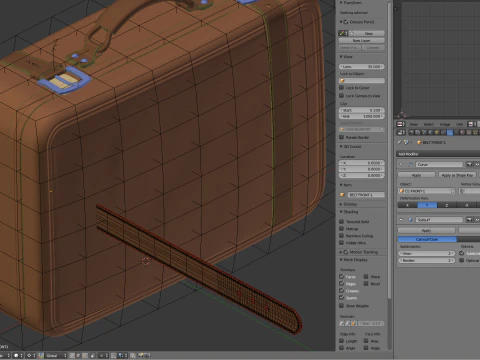480x360 pixels.
Task: Open the Texture properties tab icon
Action: coord(469,132)
